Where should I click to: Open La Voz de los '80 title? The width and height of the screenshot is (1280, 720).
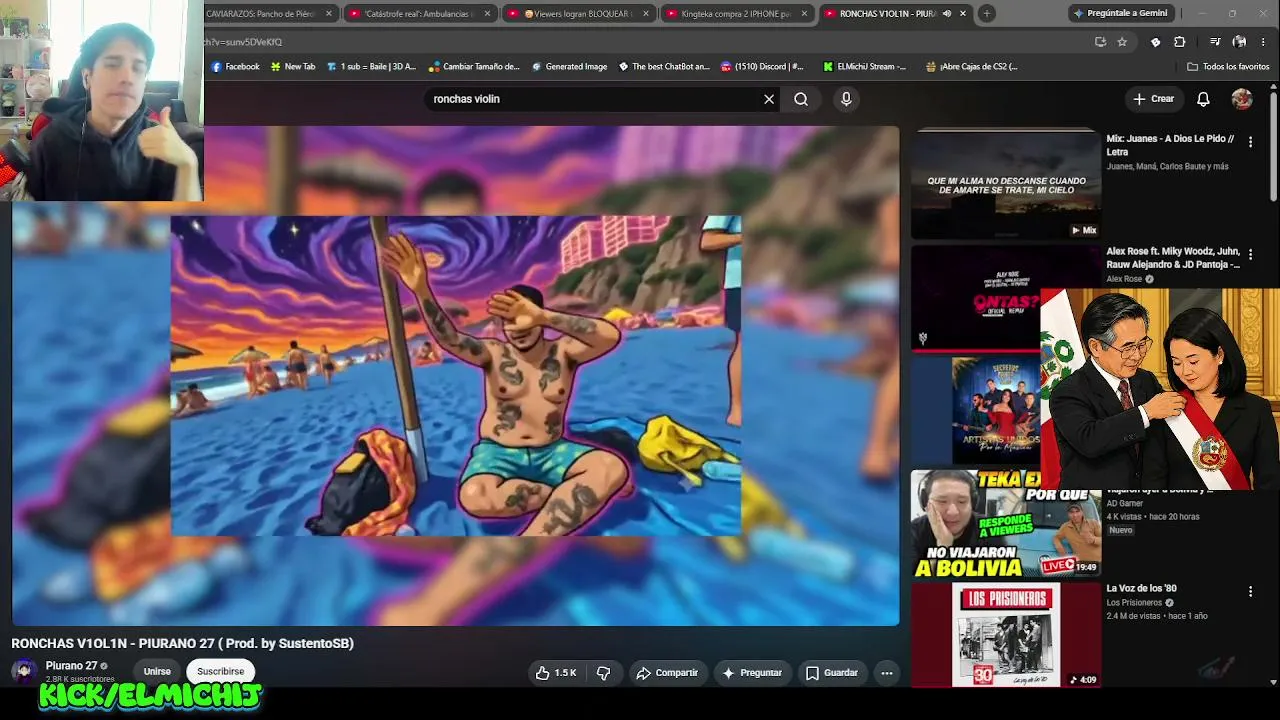[x=1141, y=588]
